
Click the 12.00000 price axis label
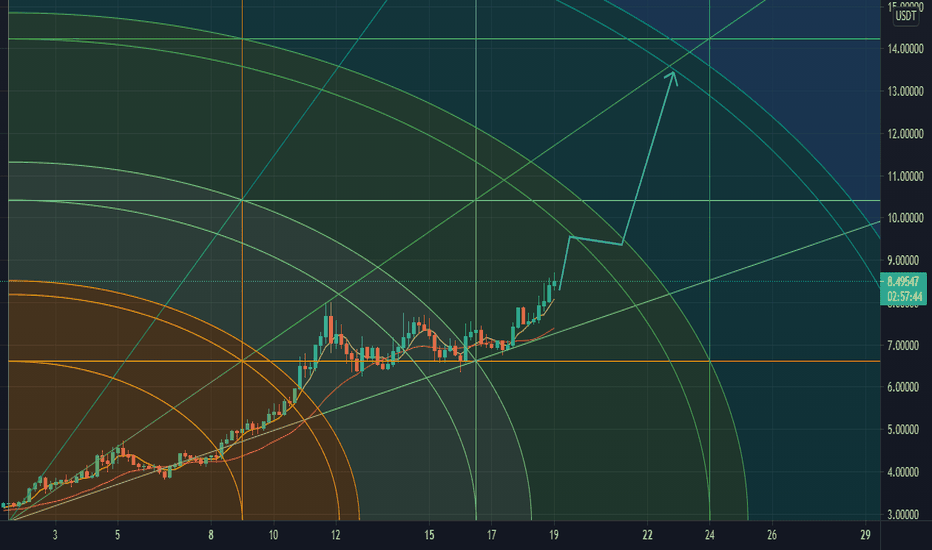(x=905, y=134)
